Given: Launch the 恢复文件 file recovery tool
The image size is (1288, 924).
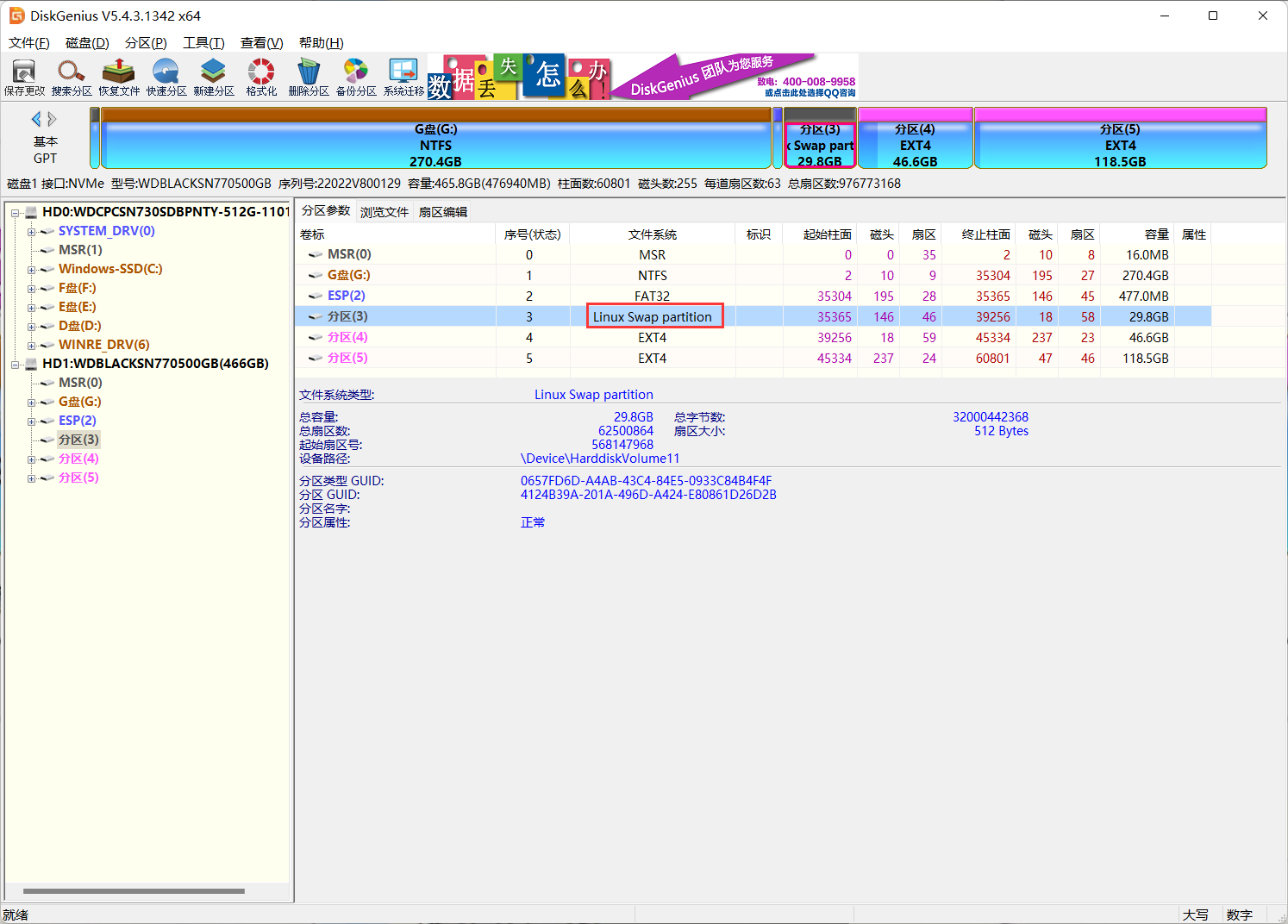Looking at the screenshot, I should pos(119,78).
